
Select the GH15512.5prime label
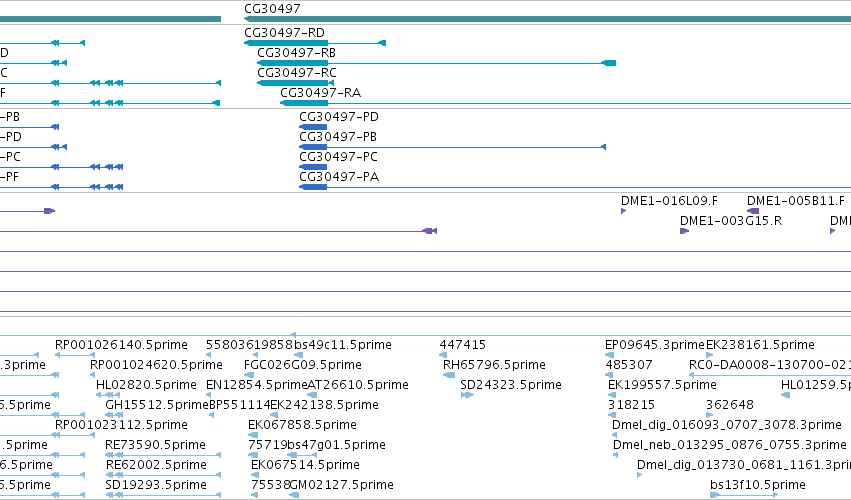pos(157,405)
